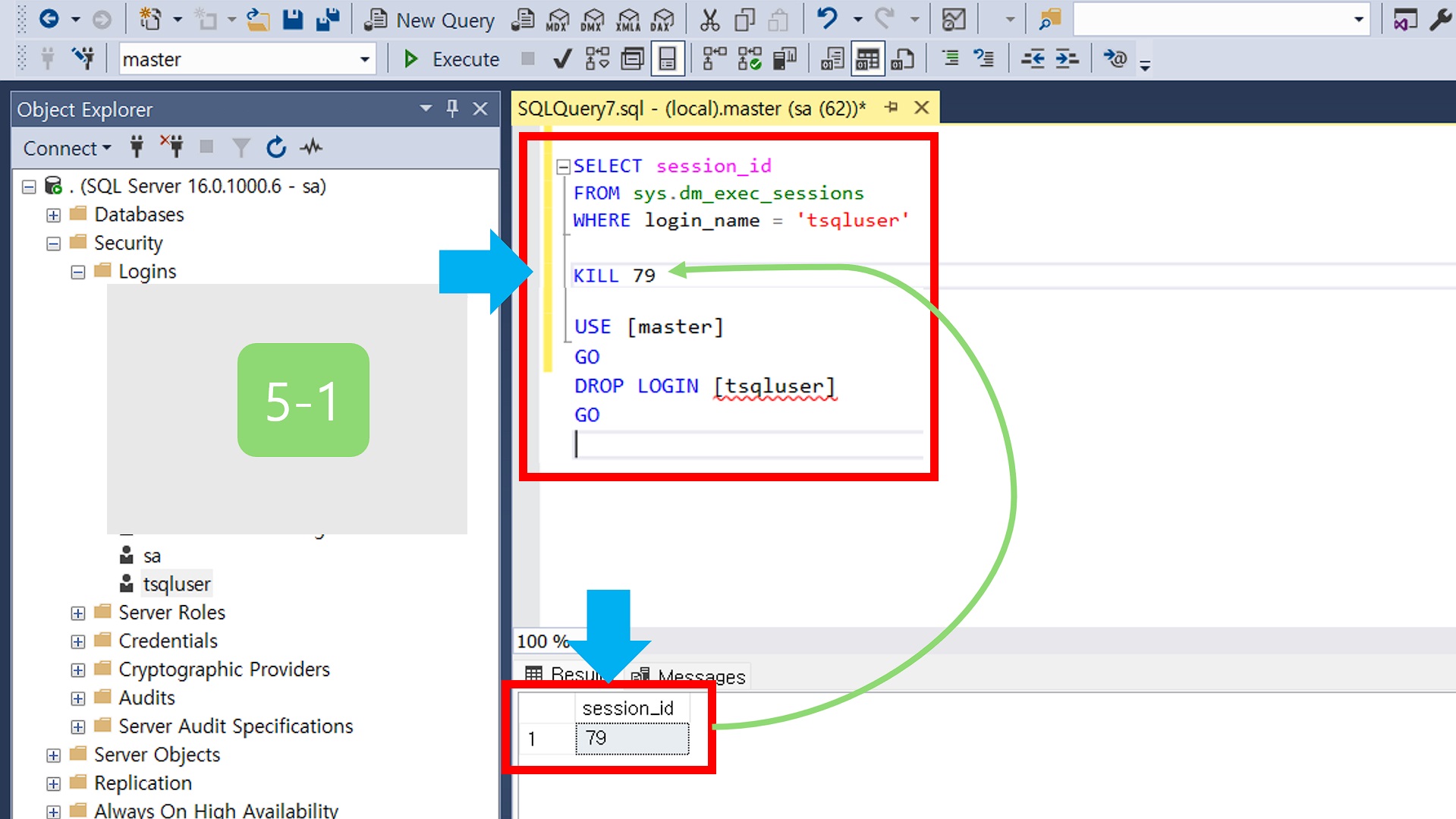Click the Parse checkmark icon

[562, 58]
